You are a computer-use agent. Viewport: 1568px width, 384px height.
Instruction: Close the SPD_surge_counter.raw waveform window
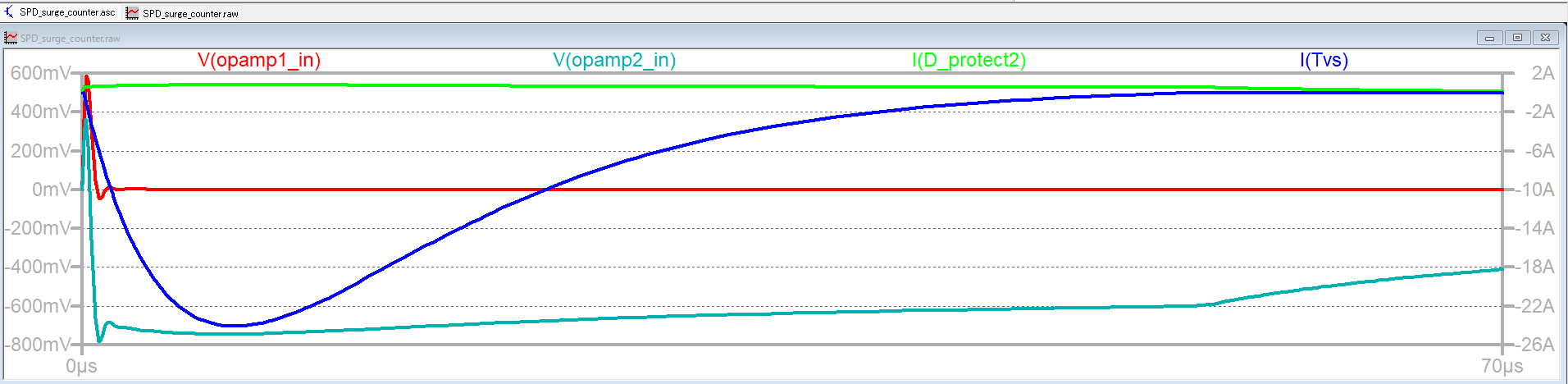coord(1545,38)
